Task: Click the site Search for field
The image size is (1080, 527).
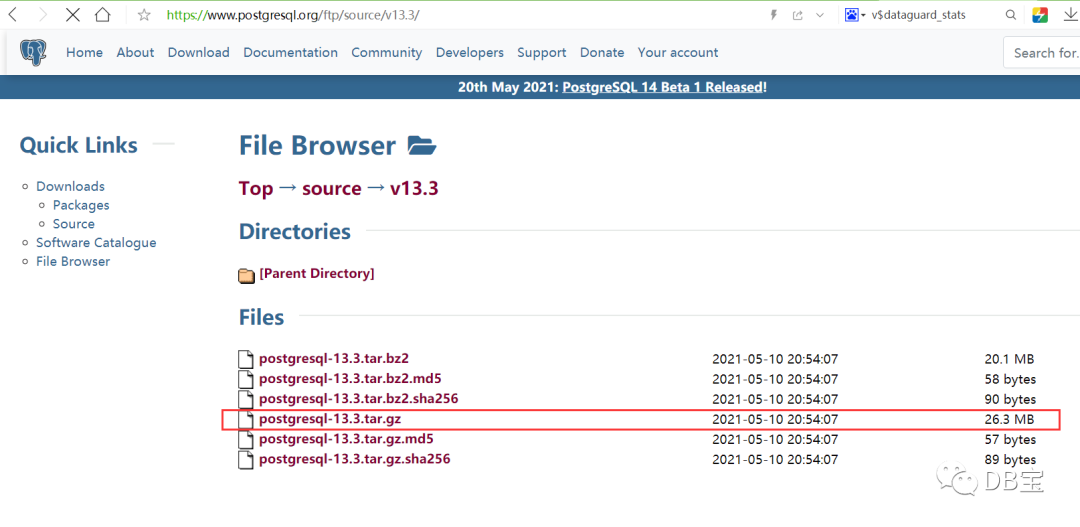Action: [1042, 53]
